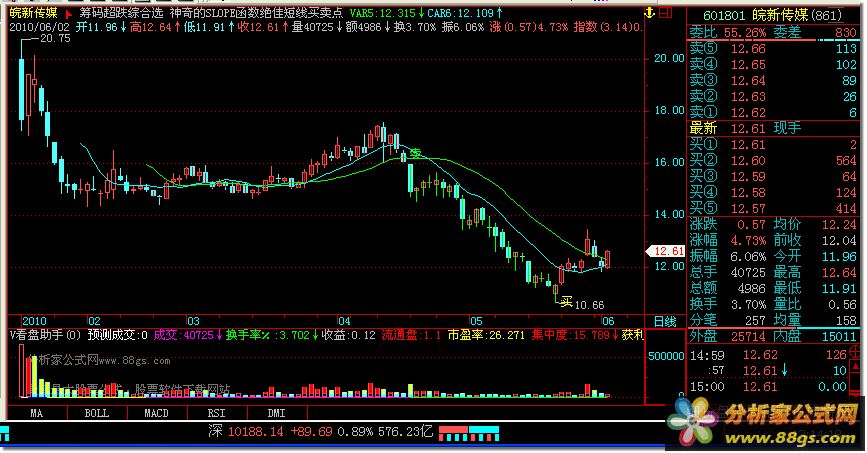Click the 买 buy signal marker at 10.66

[565, 299]
